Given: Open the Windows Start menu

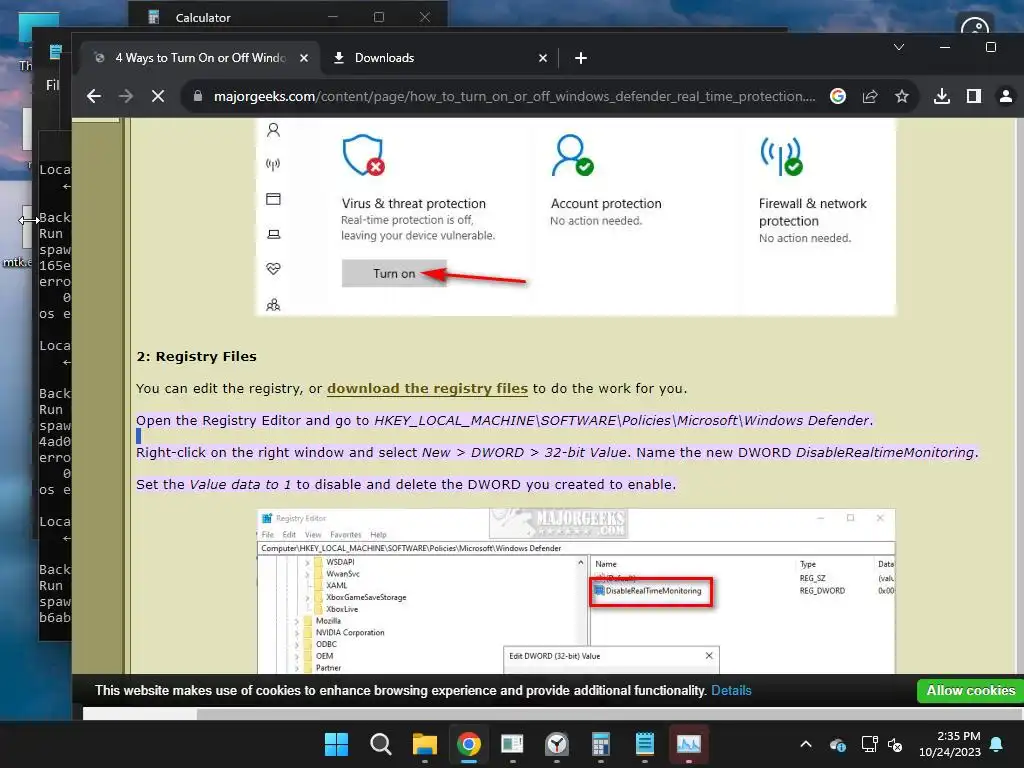Looking at the screenshot, I should click(x=337, y=744).
